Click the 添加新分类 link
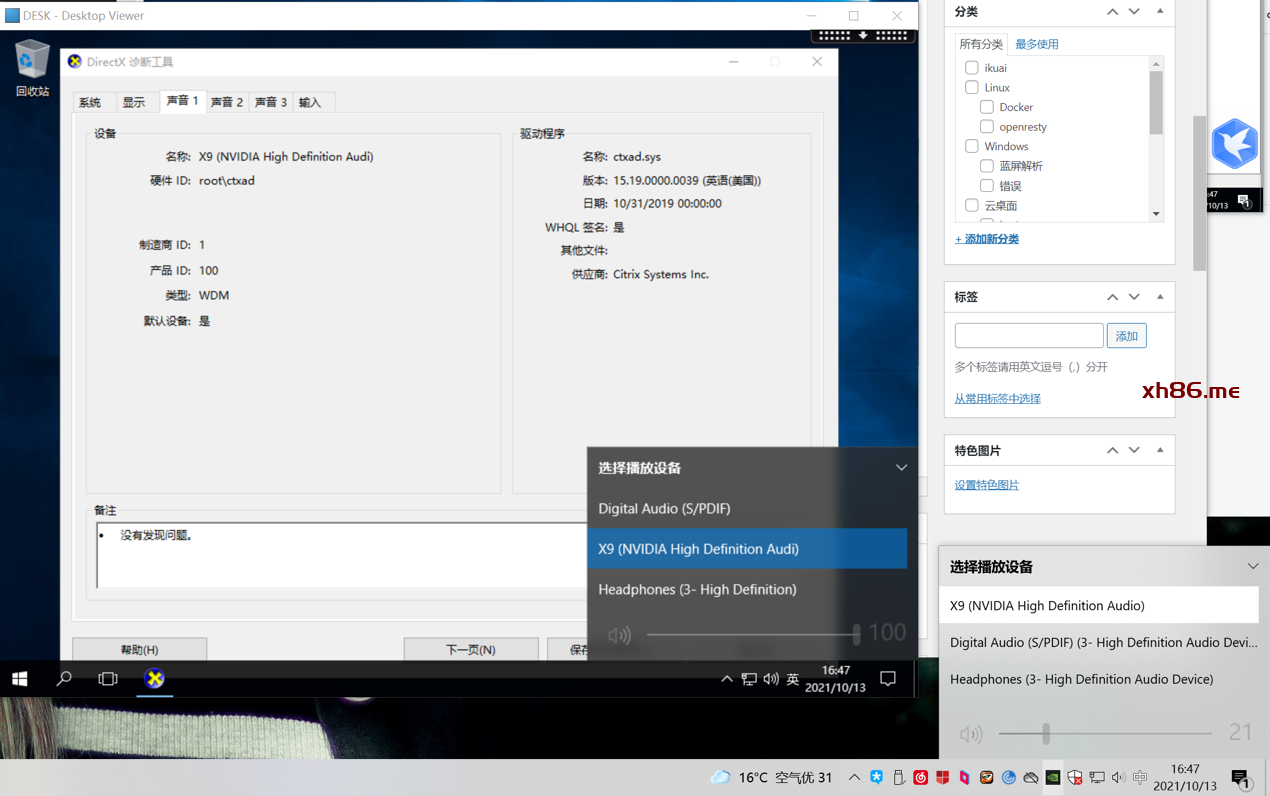The width and height of the screenshot is (1270, 796). tap(987, 239)
